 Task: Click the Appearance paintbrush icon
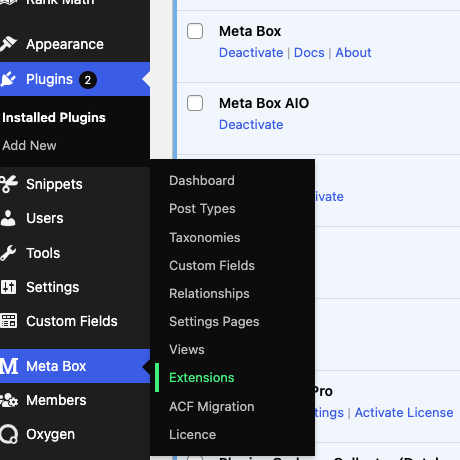click(8, 44)
